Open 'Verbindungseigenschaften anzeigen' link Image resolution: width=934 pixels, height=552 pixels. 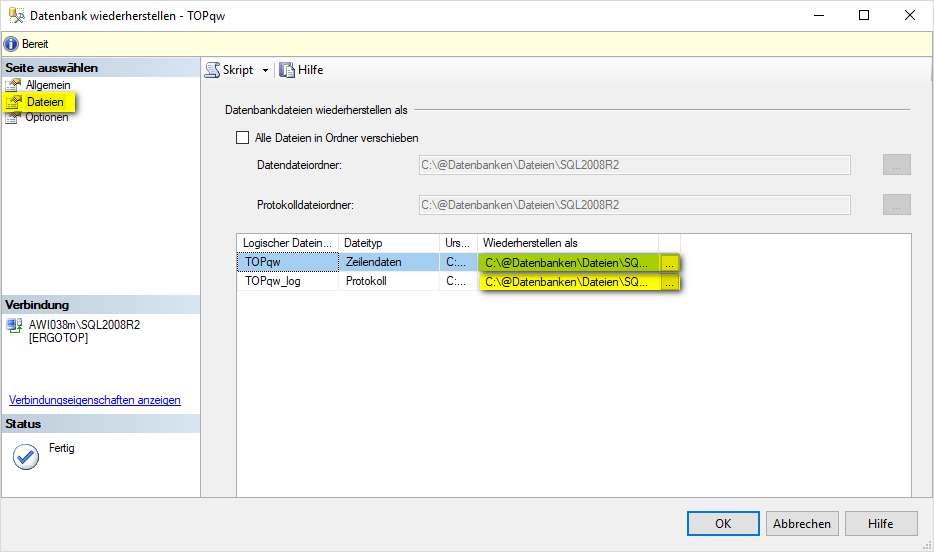(95, 400)
